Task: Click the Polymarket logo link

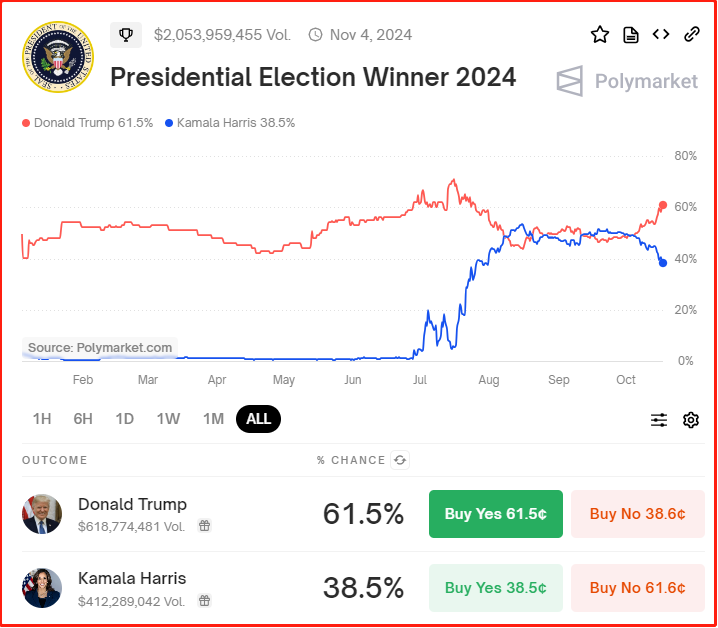Action: click(x=627, y=81)
